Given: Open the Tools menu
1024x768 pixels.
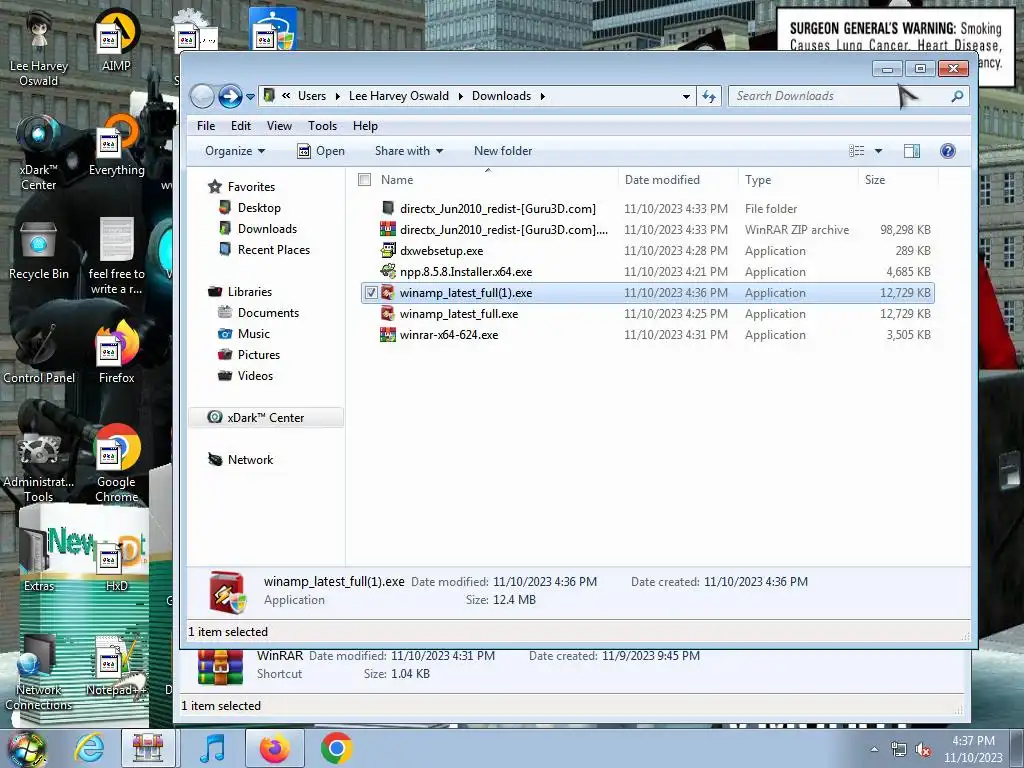Looking at the screenshot, I should coord(322,125).
